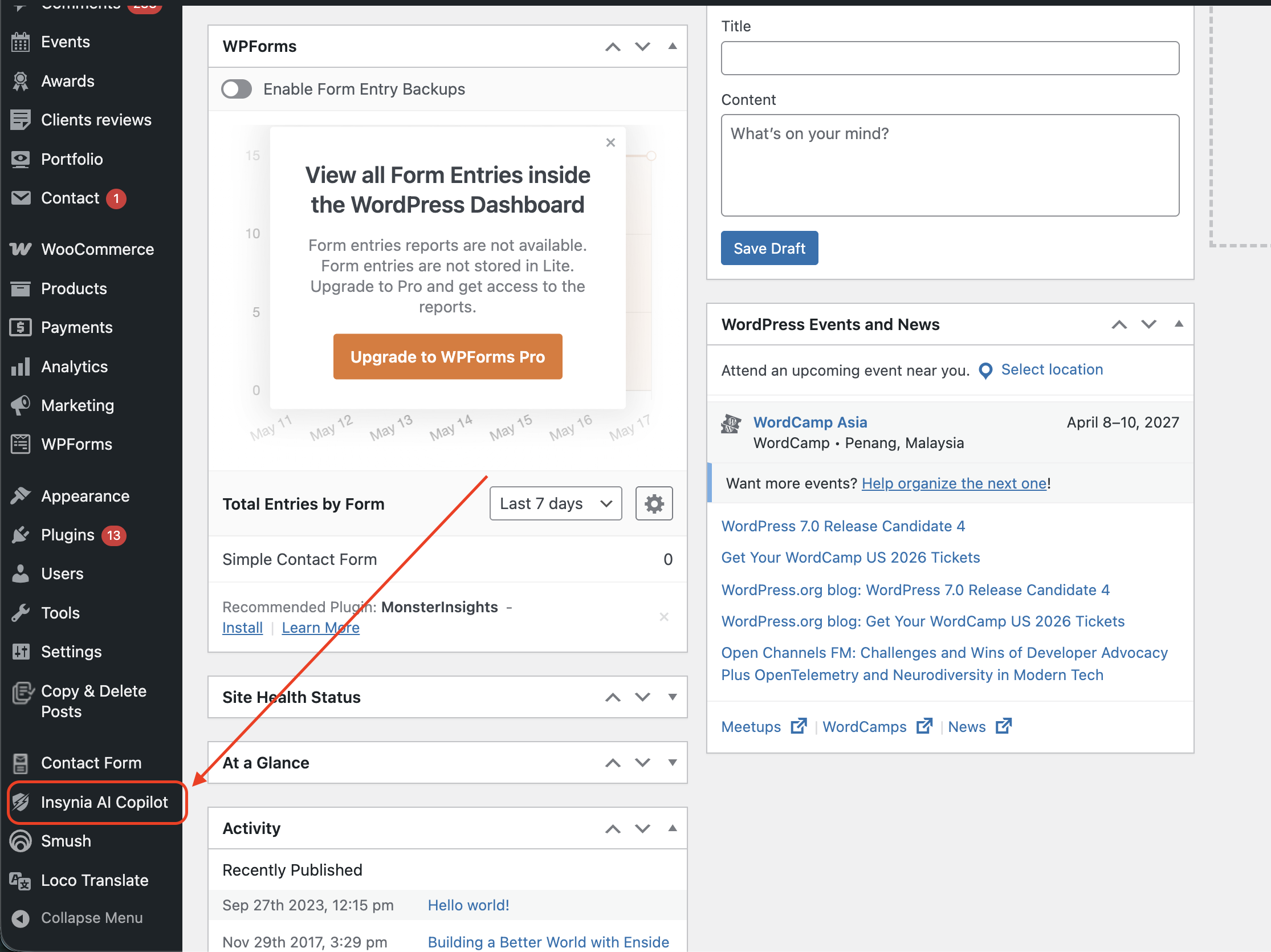The width and height of the screenshot is (1271, 952).
Task: Open the WordCamp Asia link
Action: coord(810,422)
